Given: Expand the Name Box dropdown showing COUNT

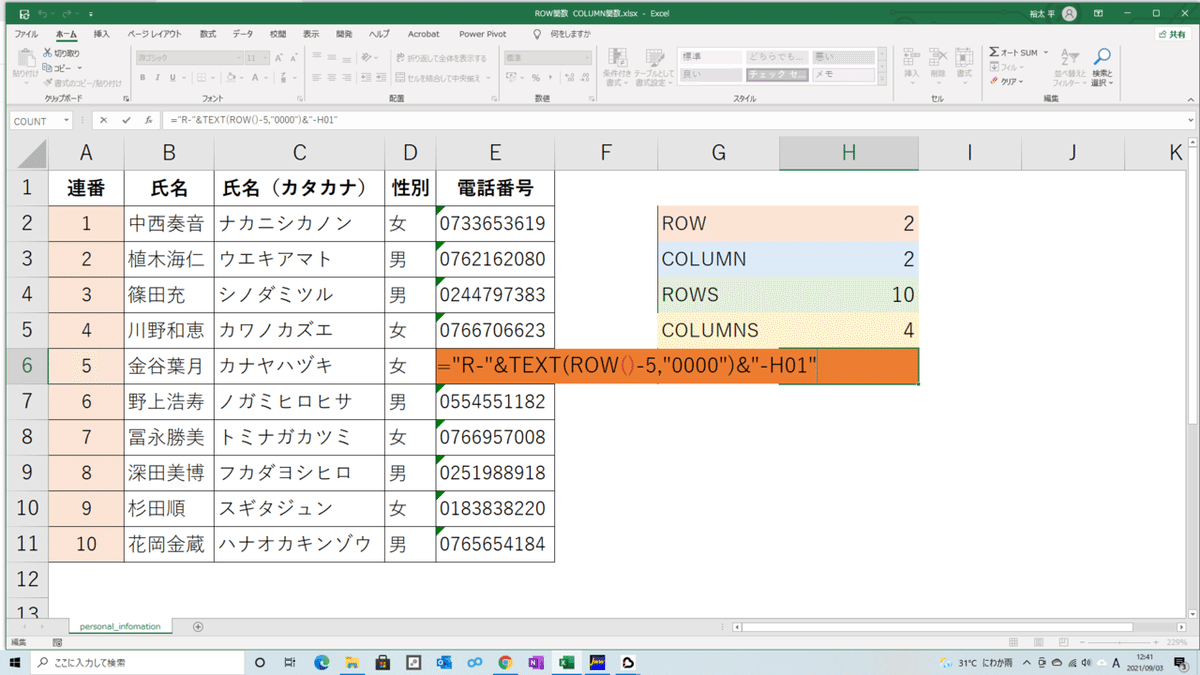Looking at the screenshot, I should coord(66,120).
